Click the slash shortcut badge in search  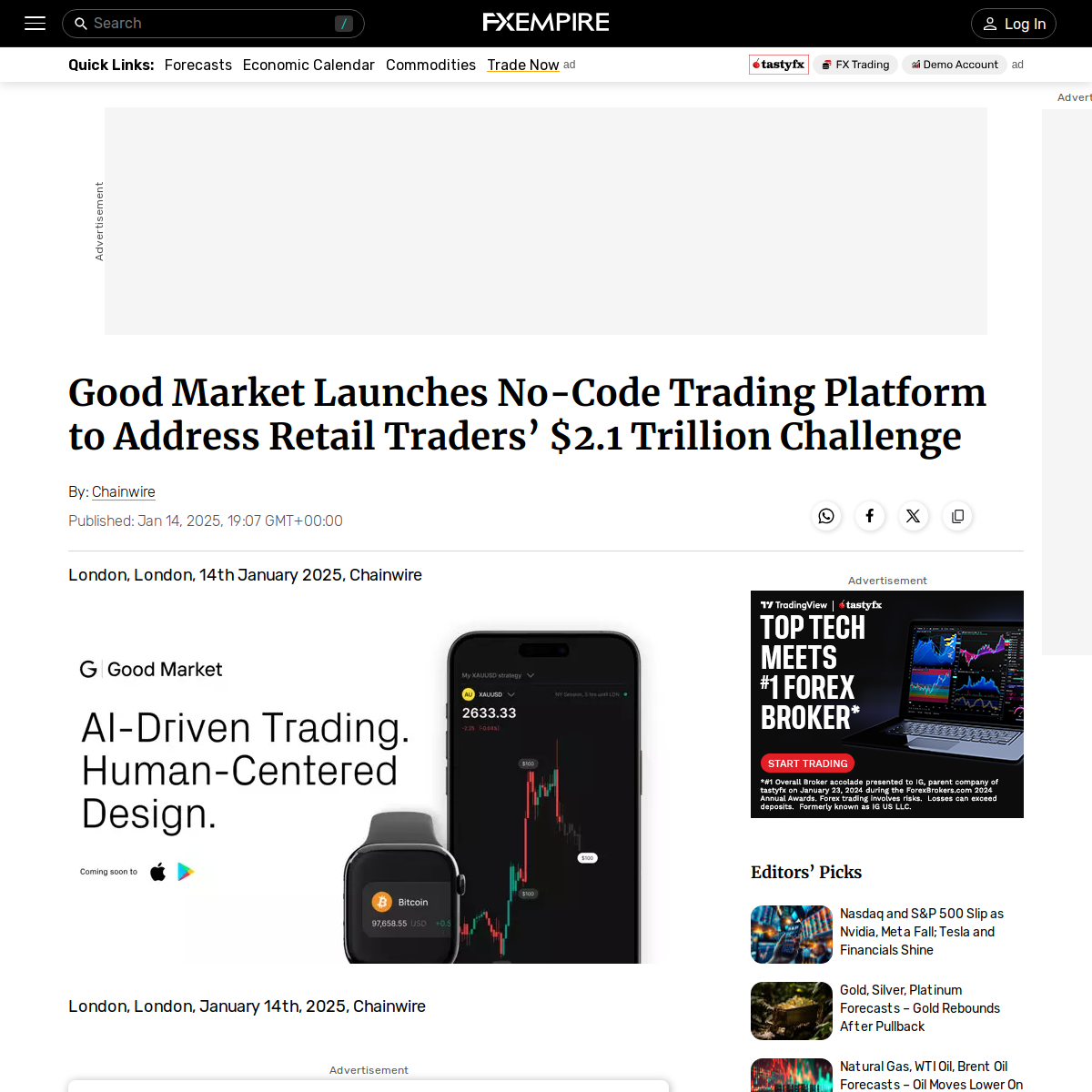tap(344, 24)
